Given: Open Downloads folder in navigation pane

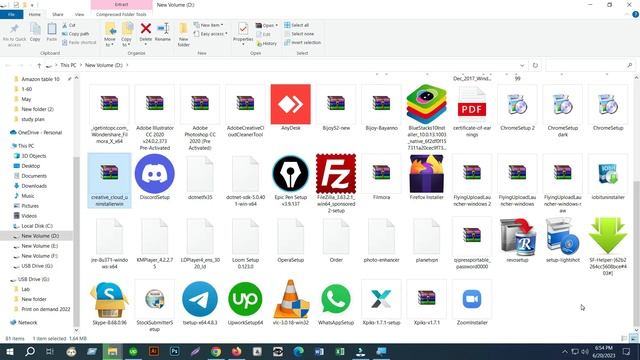Looking at the screenshot, I should pyautogui.click(x=34, y=186).
